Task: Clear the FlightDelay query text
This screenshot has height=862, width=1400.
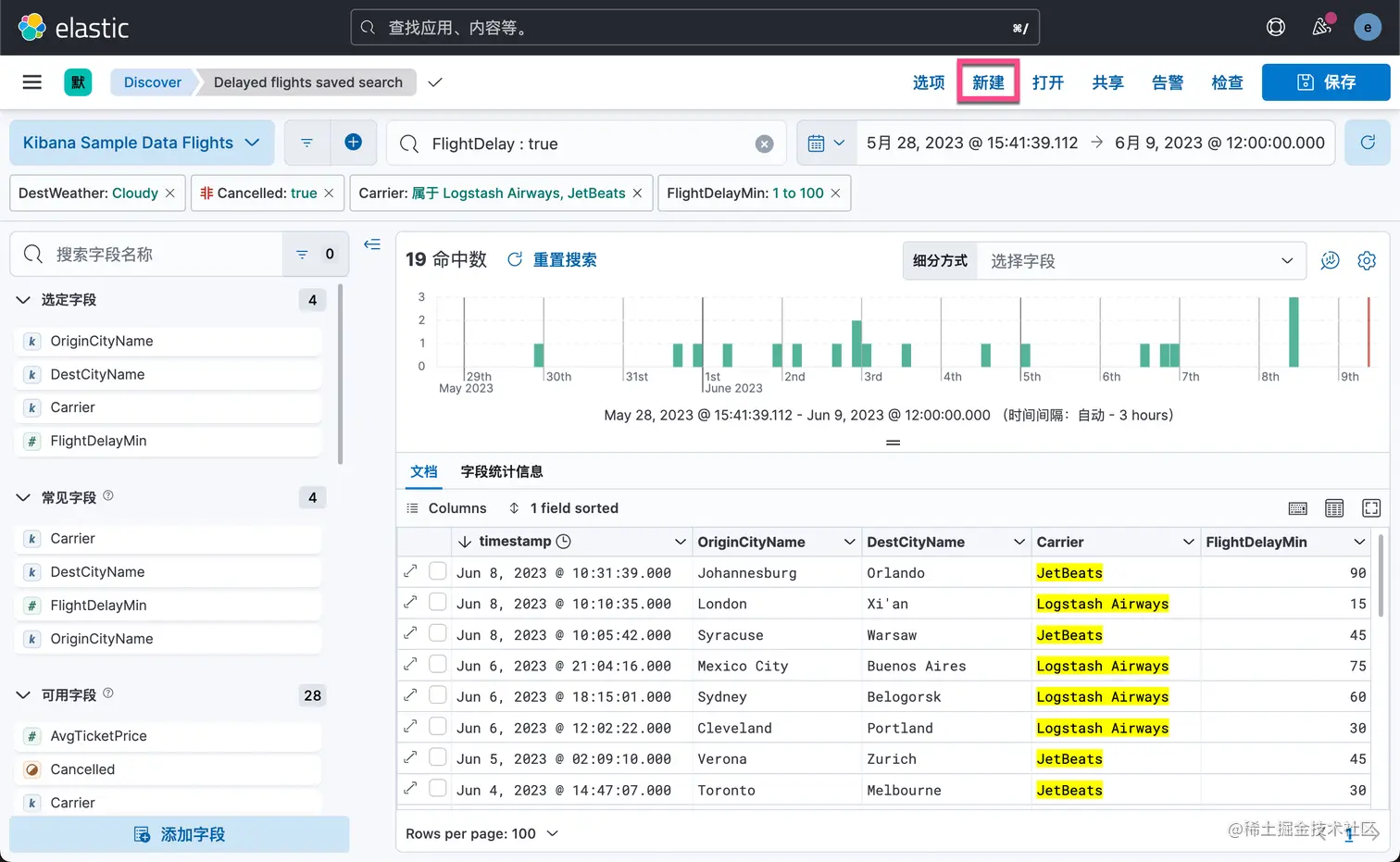Action: (x=764, y=144)
